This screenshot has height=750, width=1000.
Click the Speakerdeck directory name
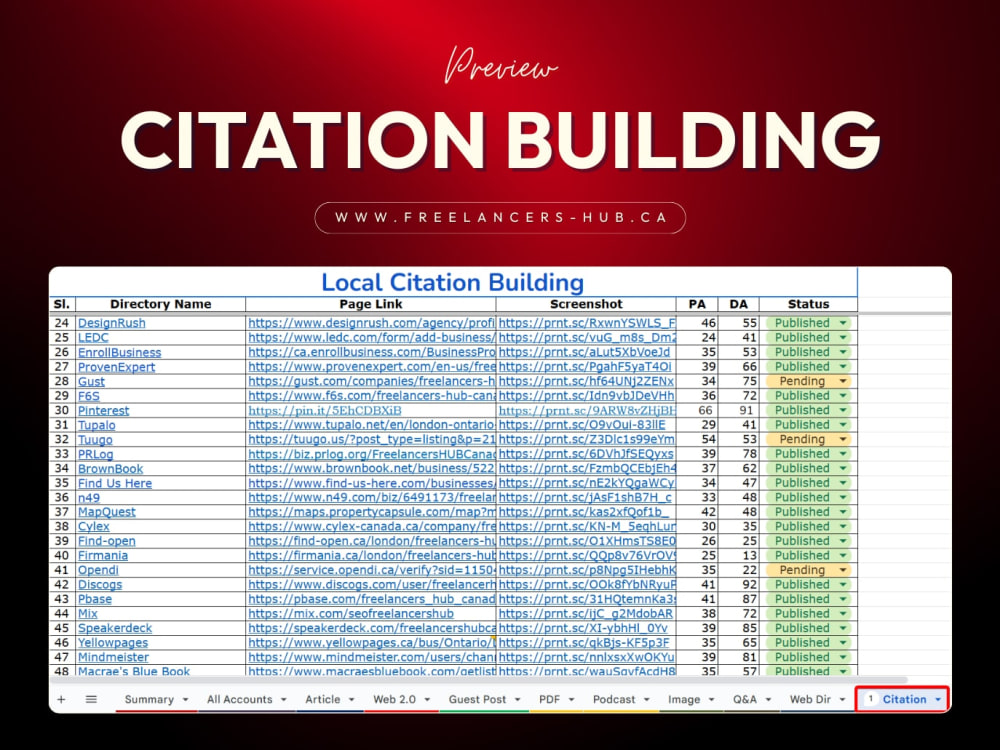point(115,628)
